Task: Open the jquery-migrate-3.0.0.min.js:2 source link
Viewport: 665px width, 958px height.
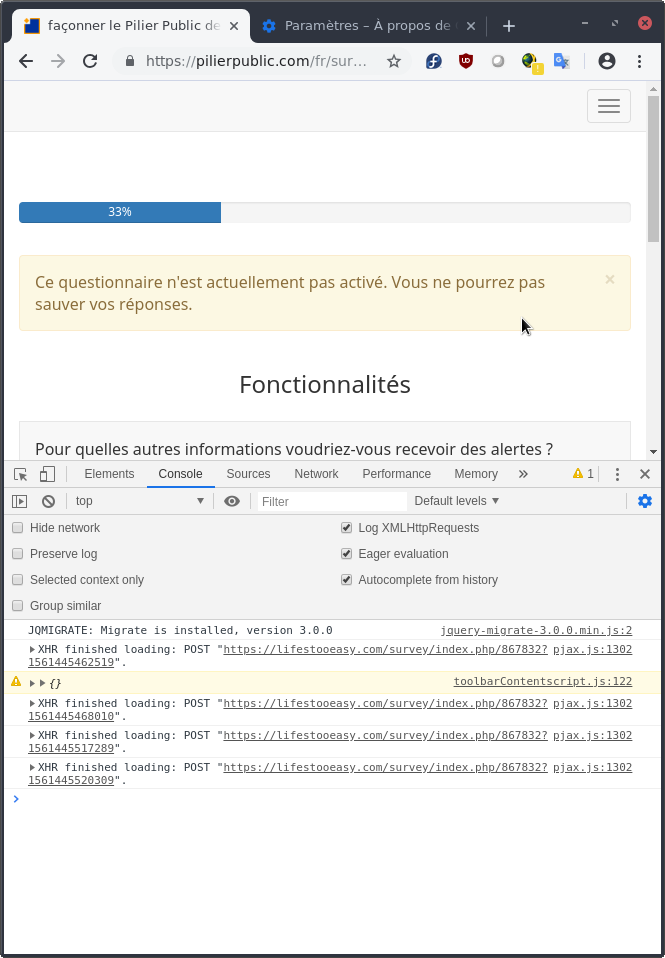Action: 536,631
